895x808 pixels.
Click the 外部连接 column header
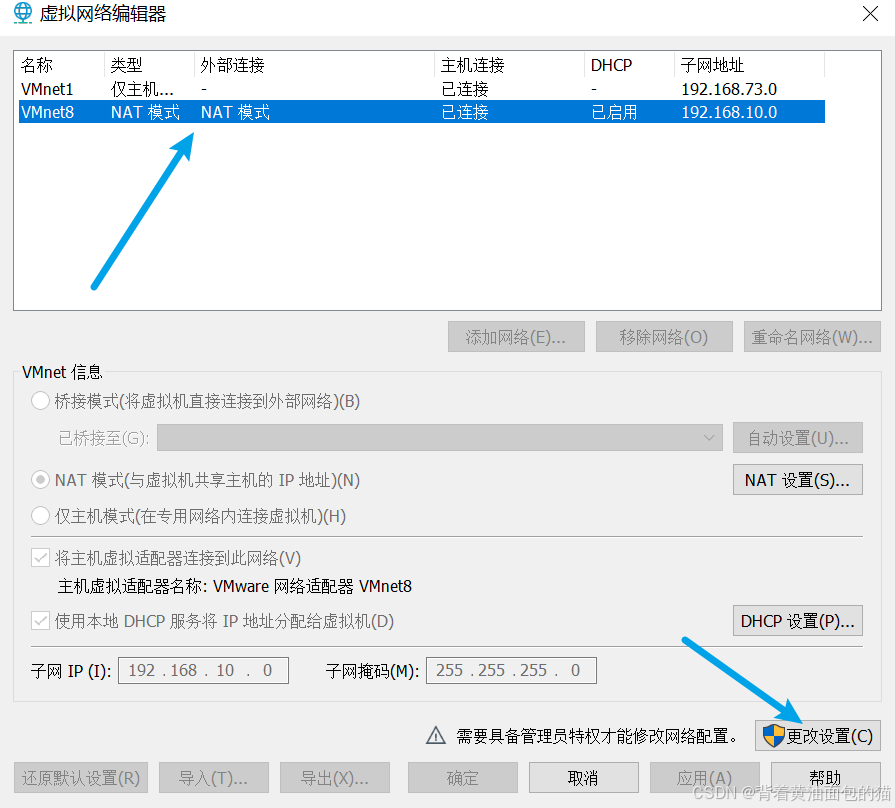click(315, 65)
